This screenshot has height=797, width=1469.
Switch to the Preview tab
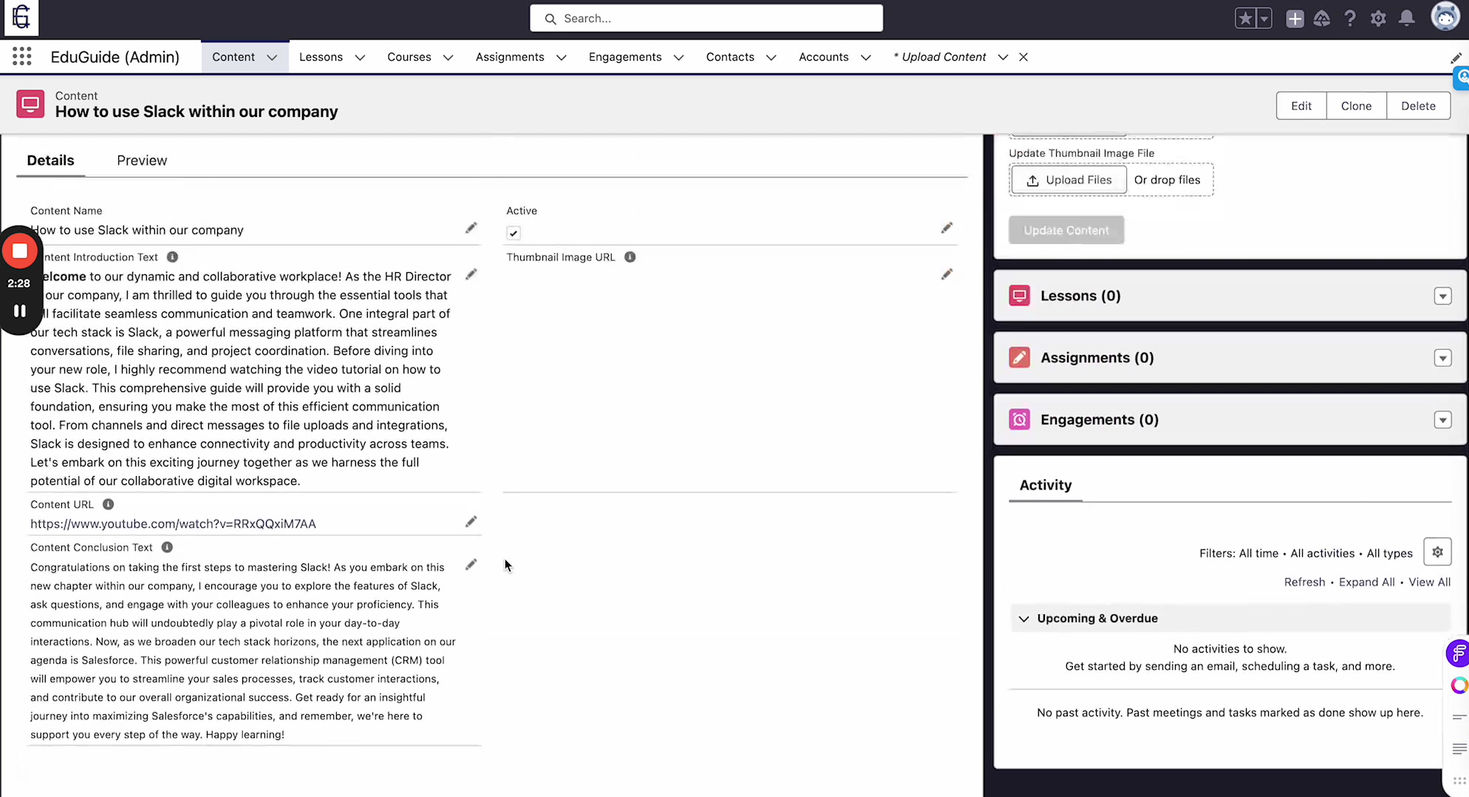pyautogui.click(x=142, y=160)
